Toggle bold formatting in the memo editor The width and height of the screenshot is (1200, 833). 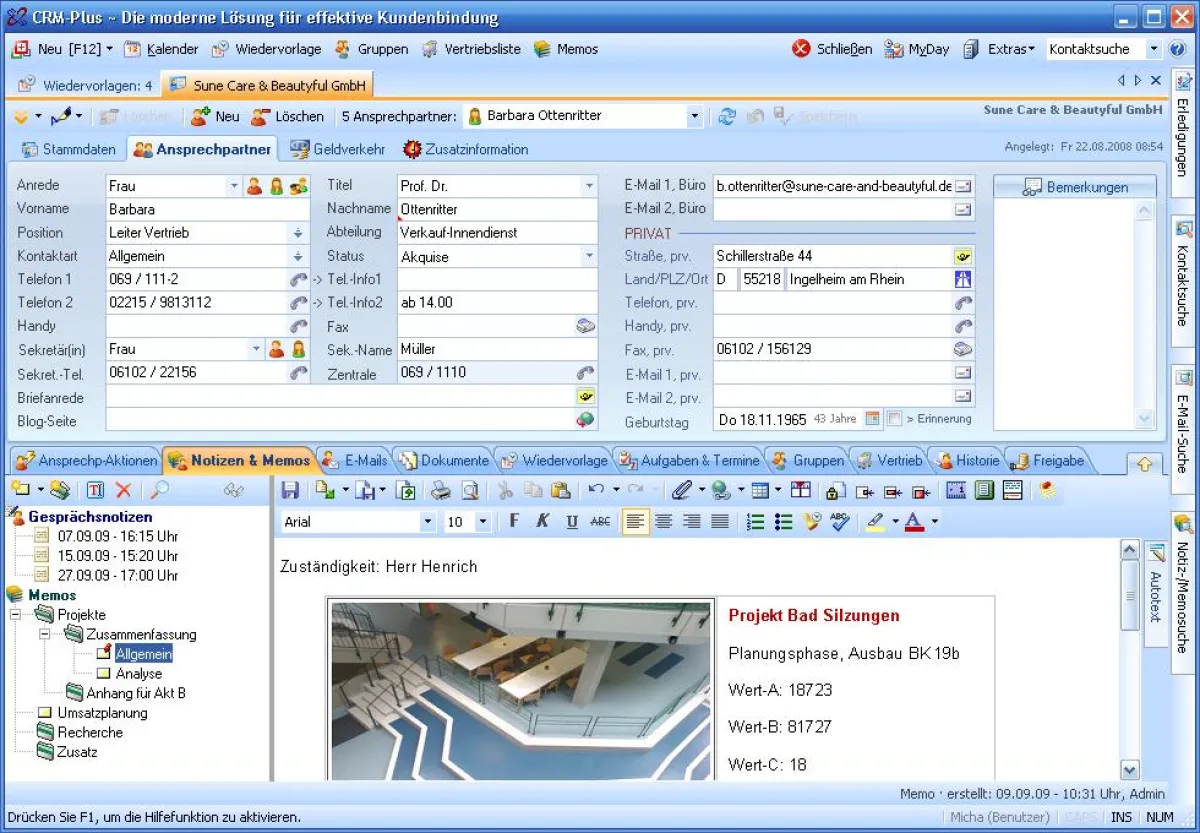515,521
